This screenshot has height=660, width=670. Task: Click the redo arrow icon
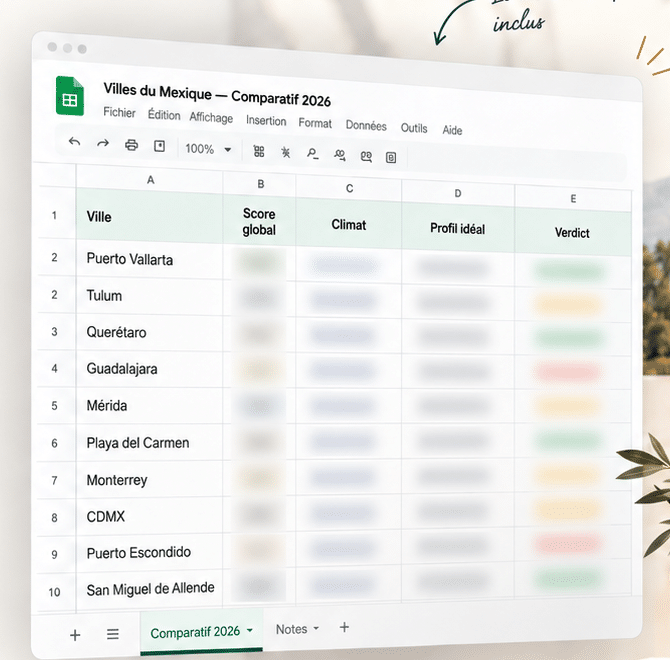point(103,143)
